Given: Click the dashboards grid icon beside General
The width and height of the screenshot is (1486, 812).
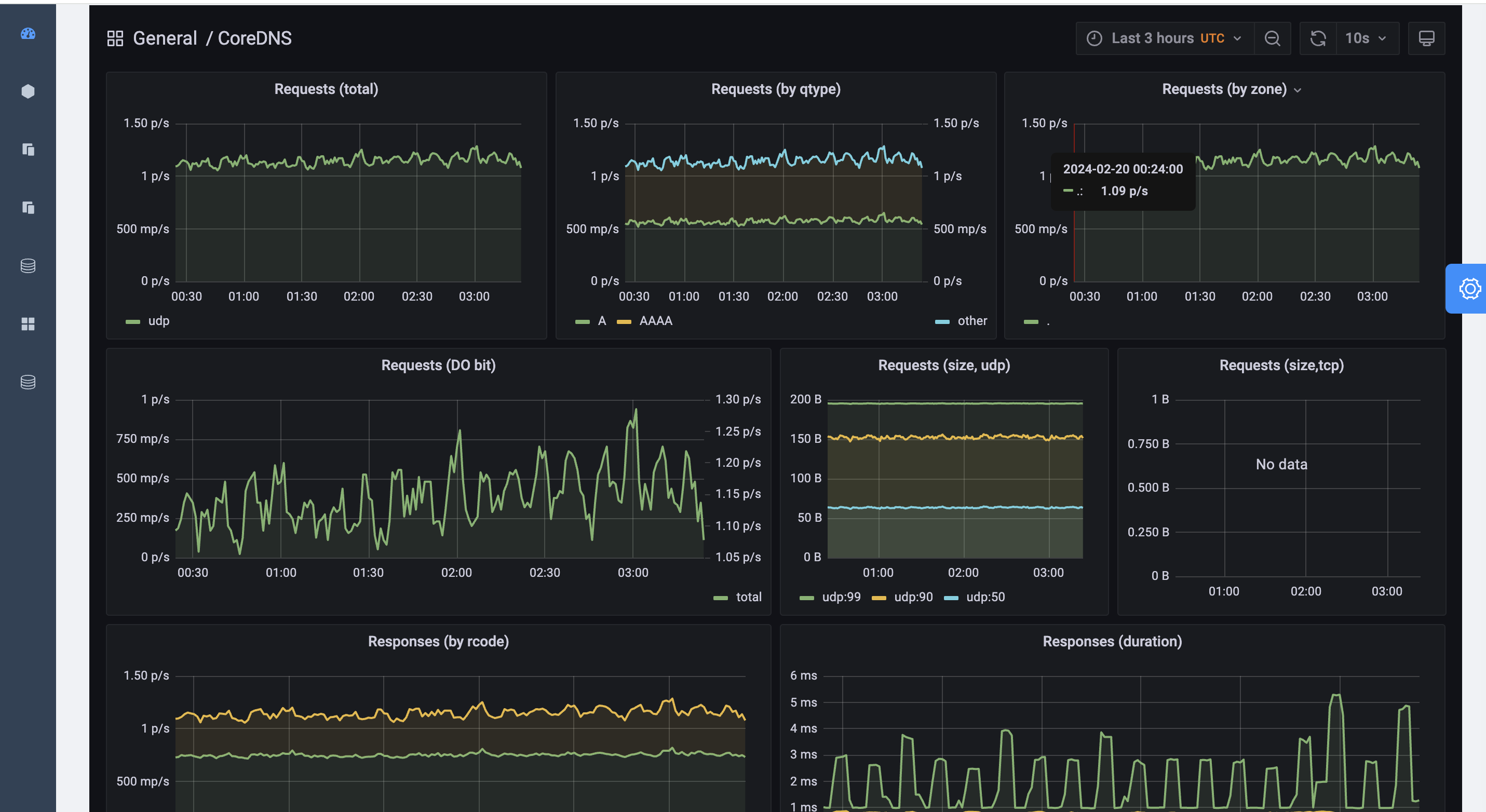Looking at the screenshot, I should [115, 38].
